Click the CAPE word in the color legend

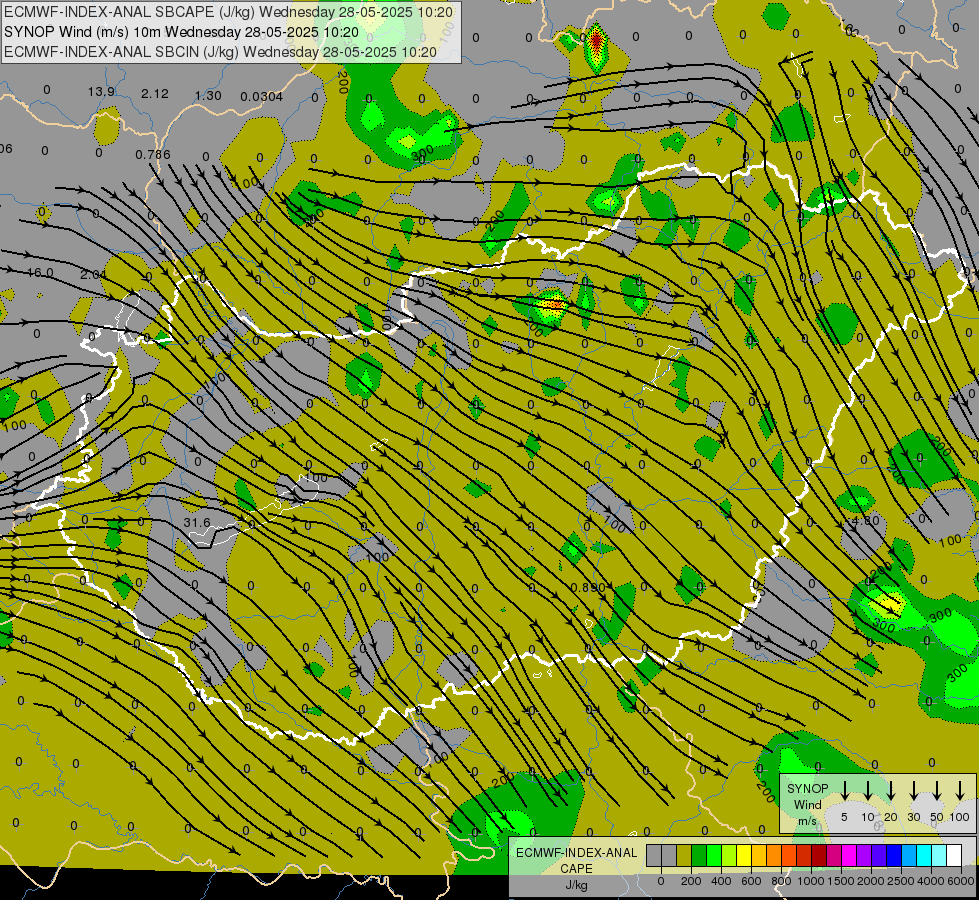[576, 869]
